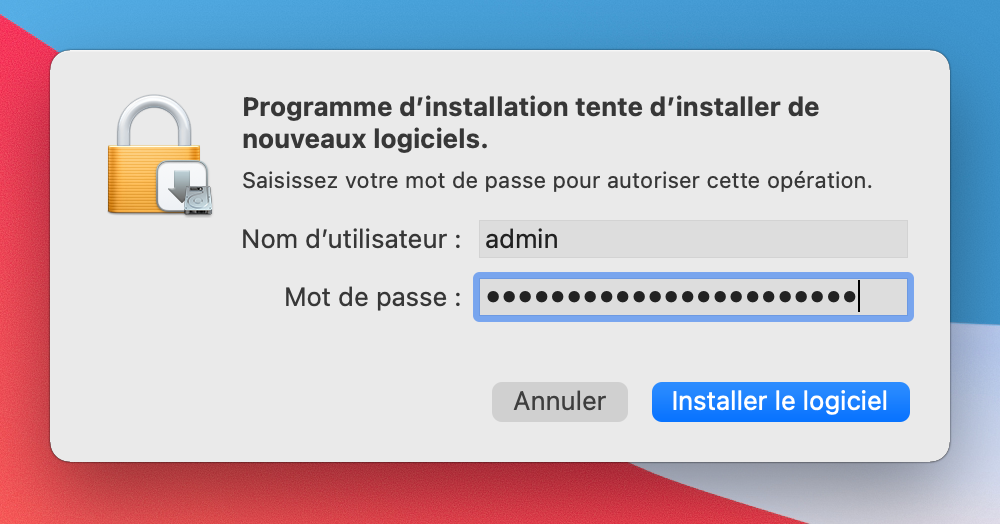Focus the Nom d'utilisateur field
The height and width of the screenshot is (524, 1000).
(692, 240)
